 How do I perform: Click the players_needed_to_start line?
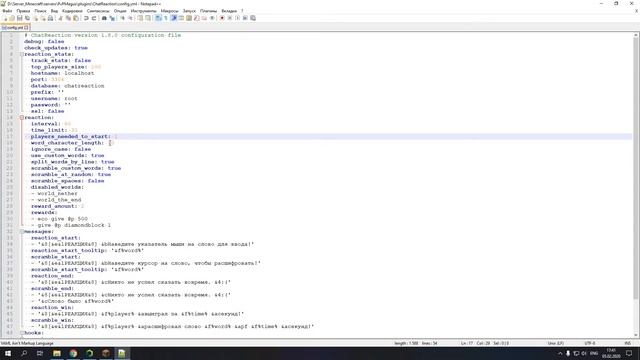[x=327, y=136]
